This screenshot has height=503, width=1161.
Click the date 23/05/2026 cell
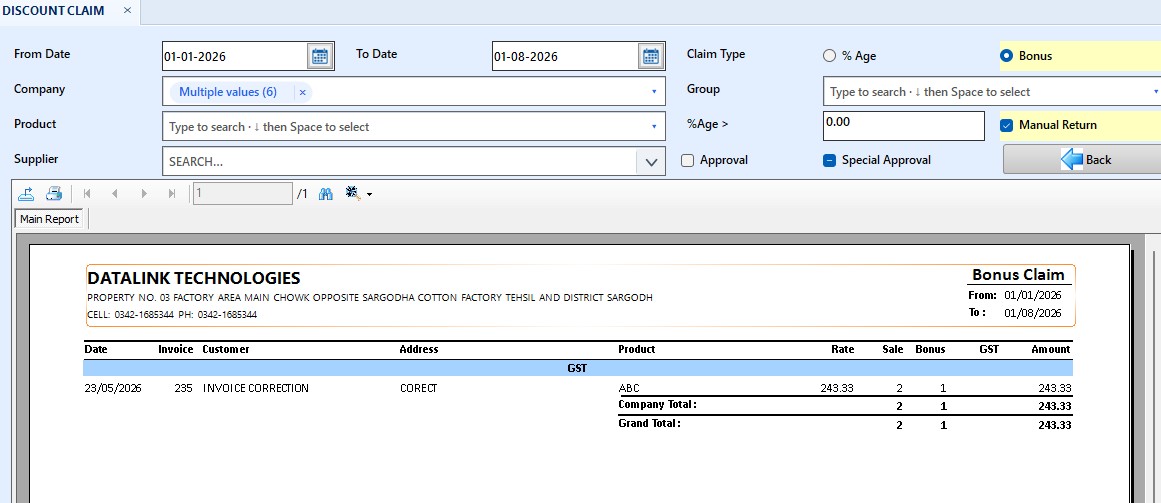(x=113, y=388)
